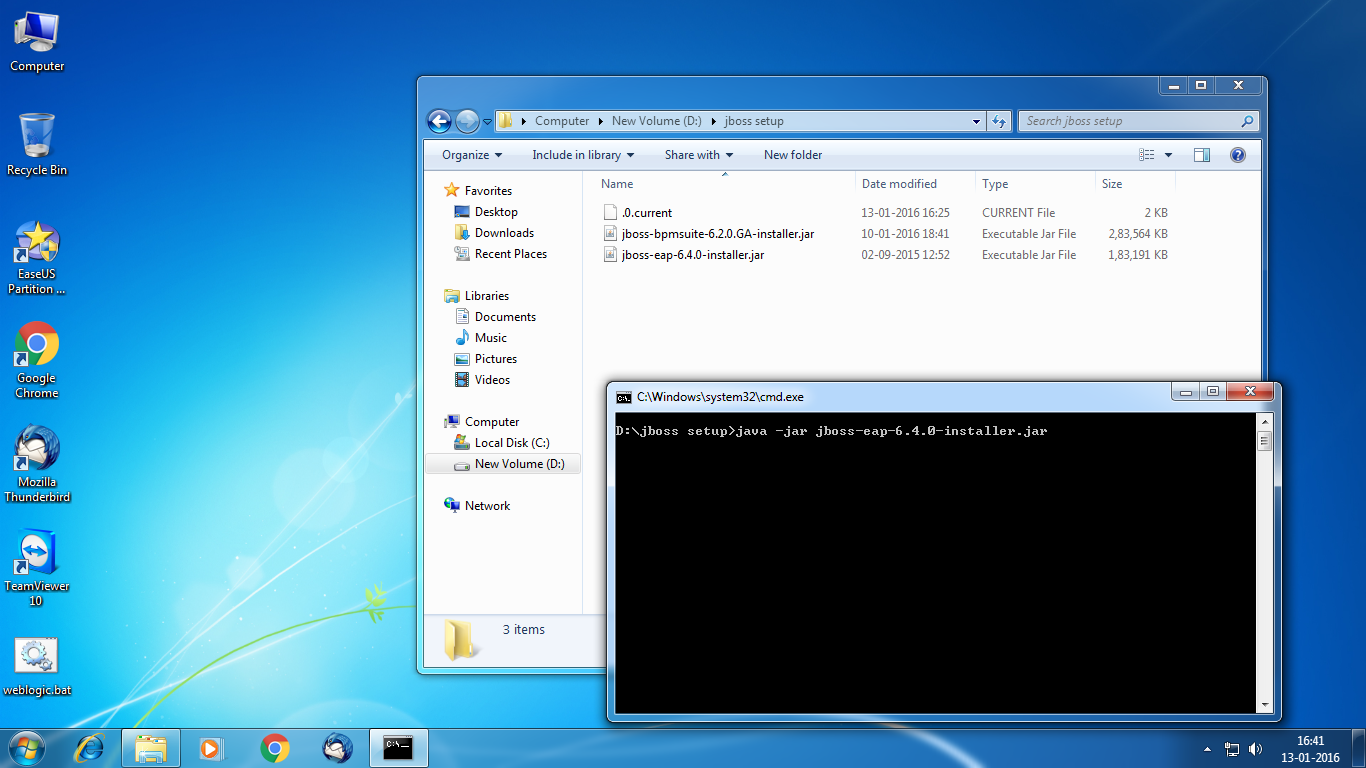Select Mozilla Thunderbird desktop shortcut
1366x768 pixels.
coord(37,465)
